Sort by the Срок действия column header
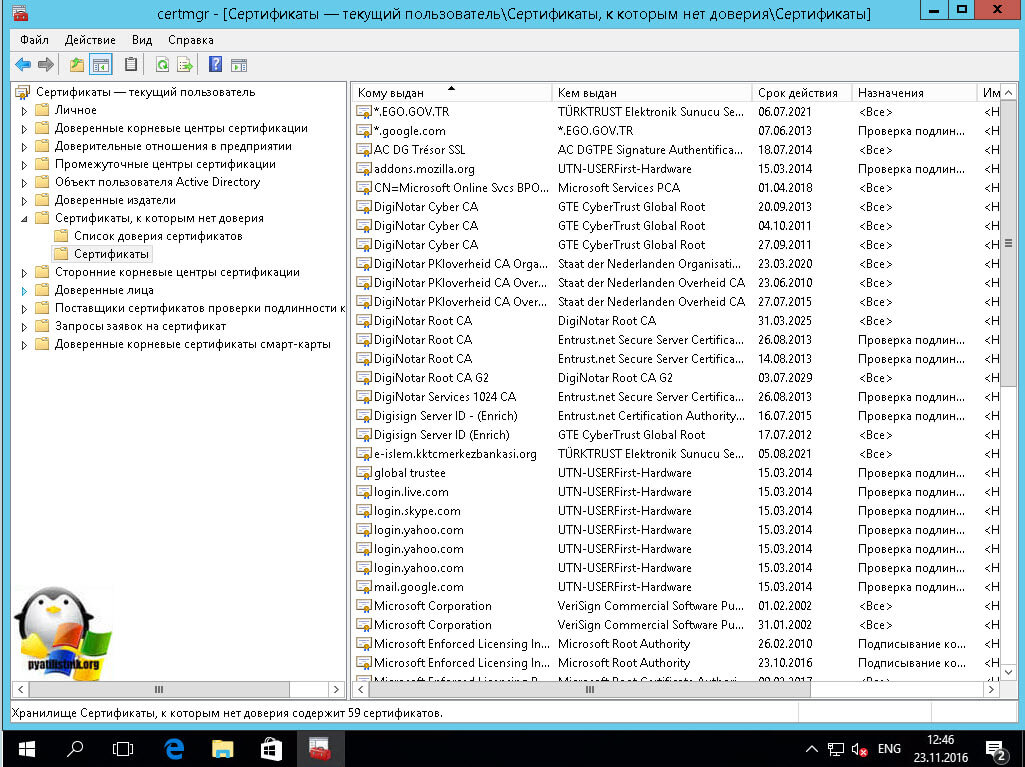This screenshot has width=1025, height=767. pos(797,93)
